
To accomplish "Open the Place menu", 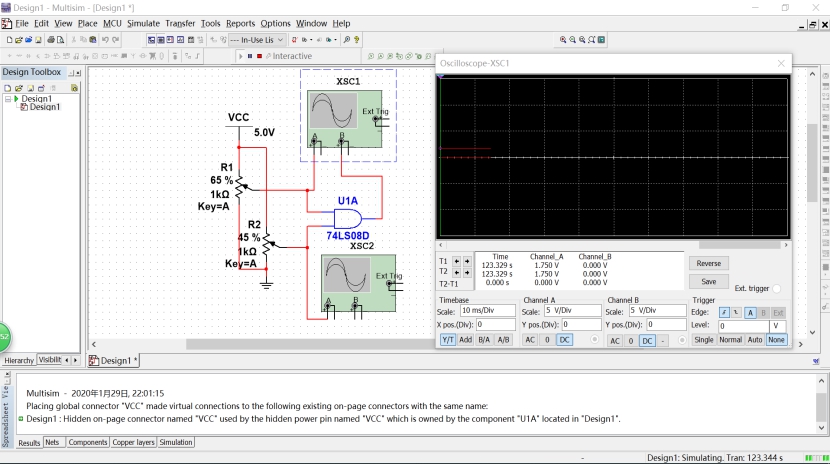I will click(x=87, y=23).
